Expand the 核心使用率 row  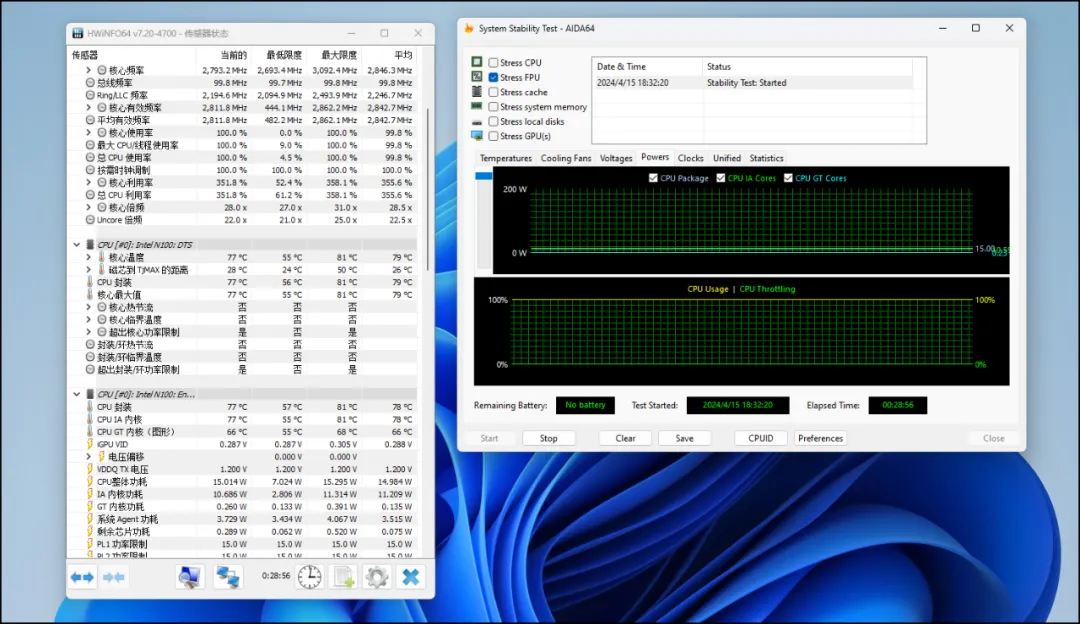click(x=88, y=132)
